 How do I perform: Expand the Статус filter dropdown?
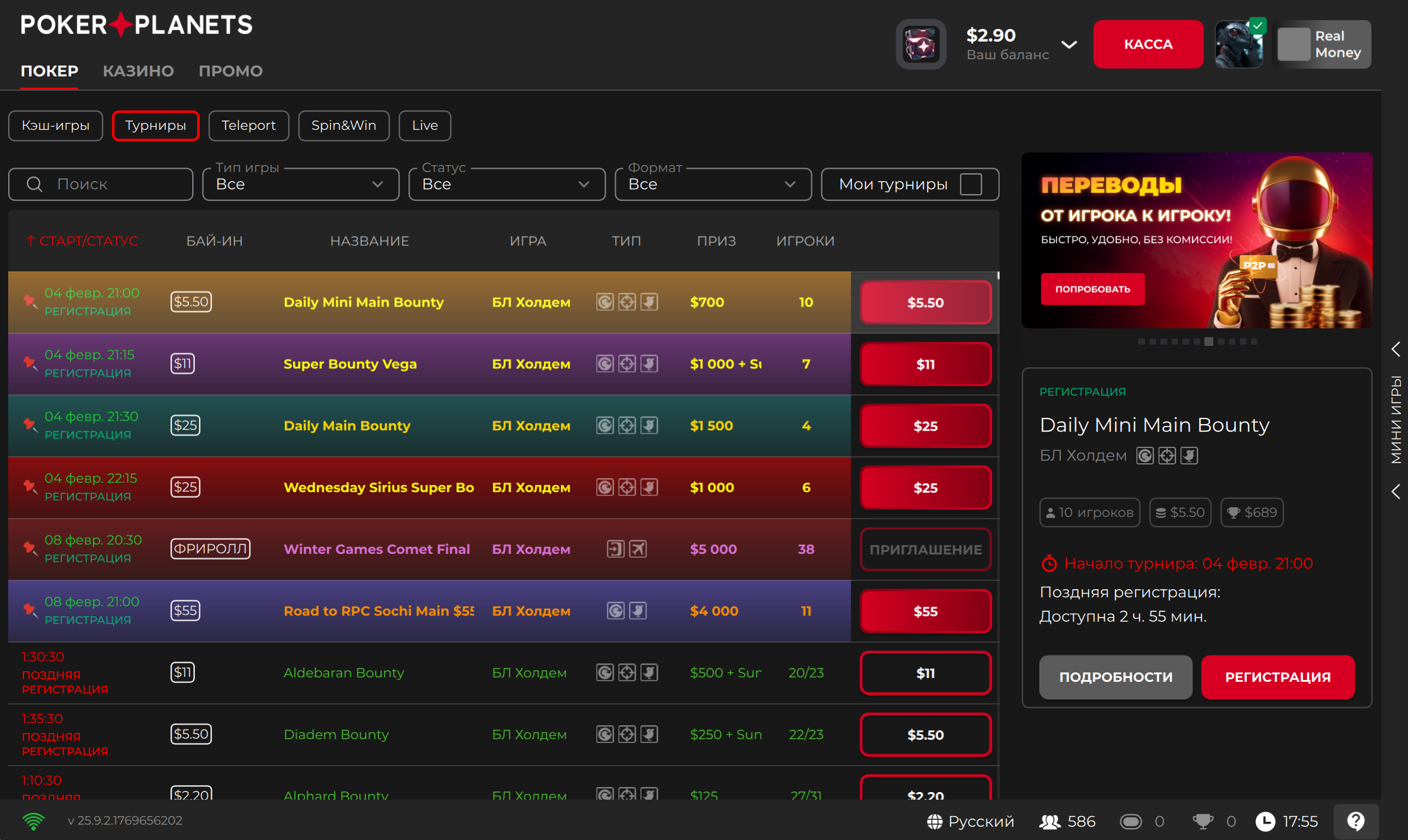(x=507, y=184)
